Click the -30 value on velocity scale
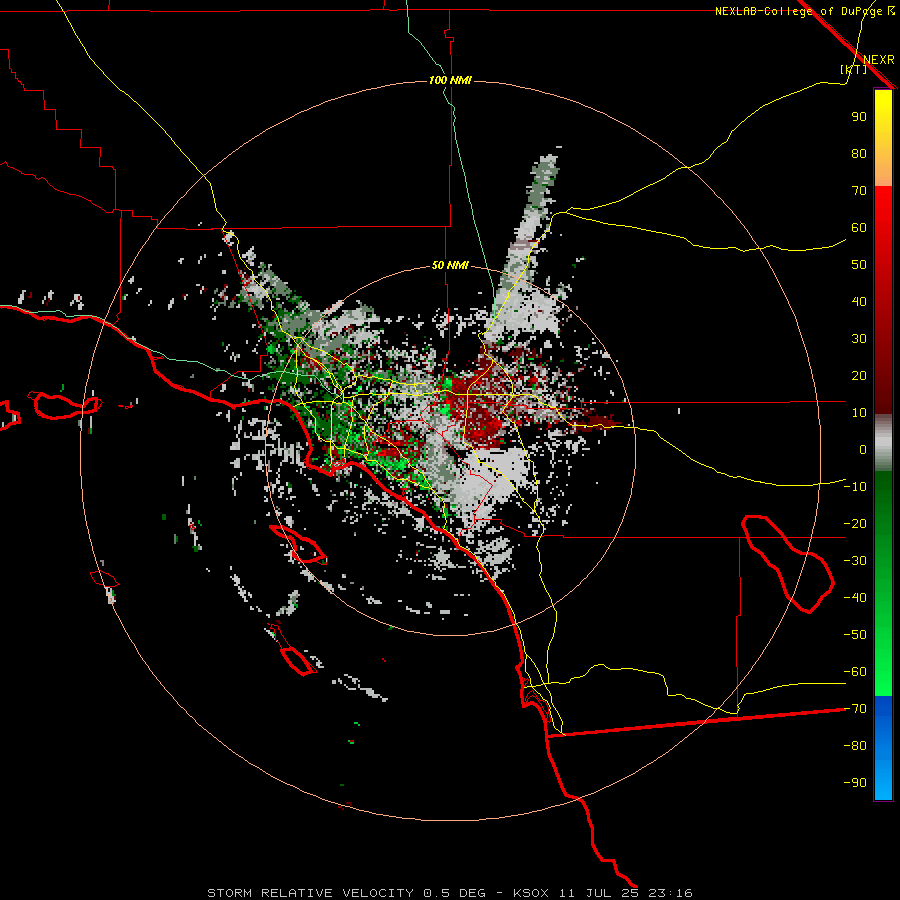Image resolution: width=900 pixels, height=900 pixels. (x=855, y=561)
